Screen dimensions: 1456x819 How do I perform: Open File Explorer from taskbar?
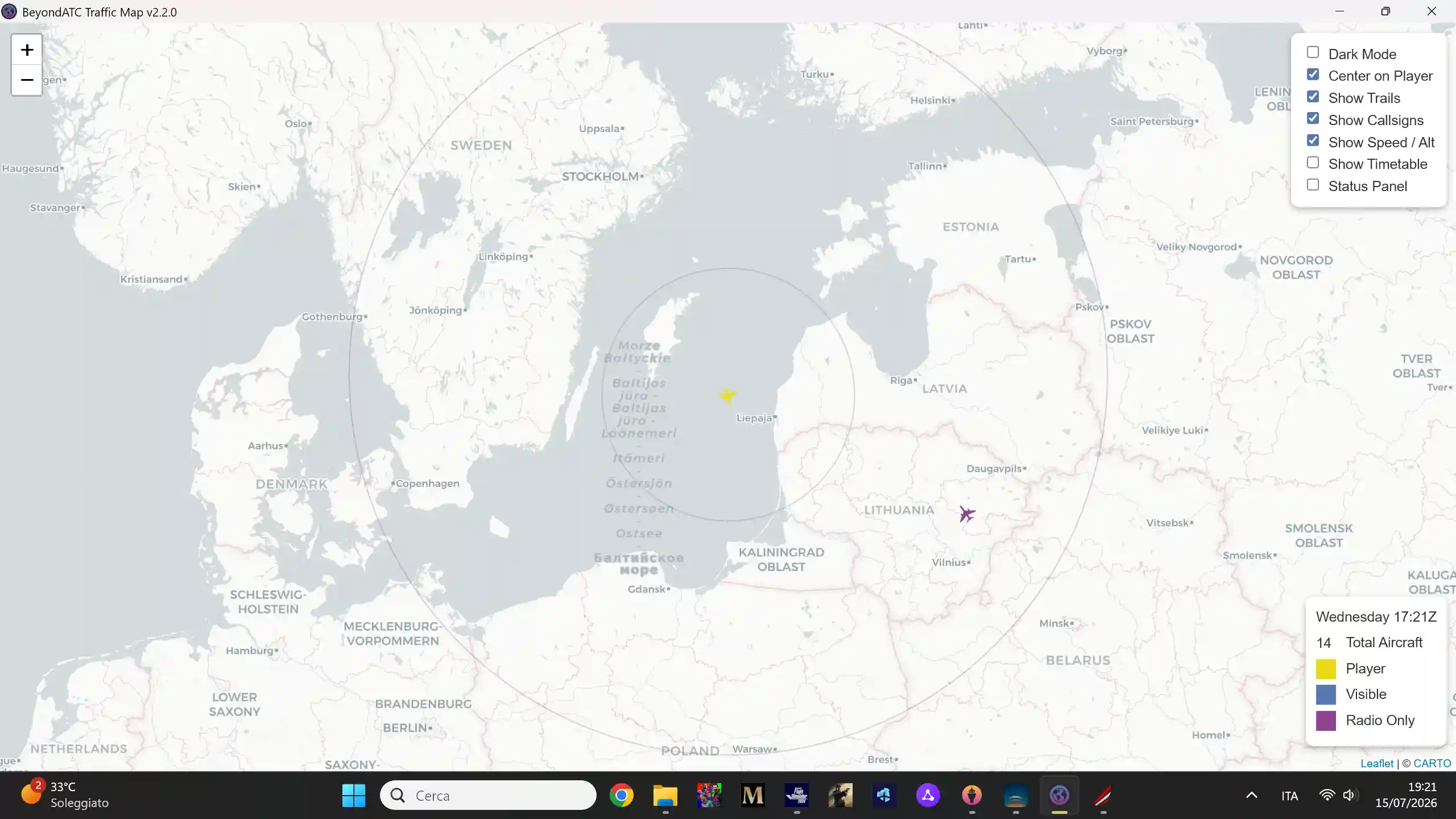point(665,795)
